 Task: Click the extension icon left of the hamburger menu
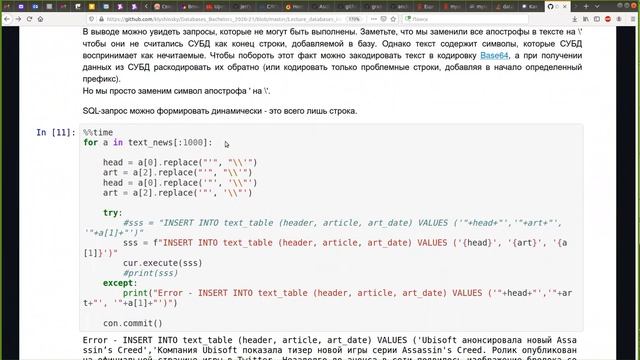[x=619, y=19]
